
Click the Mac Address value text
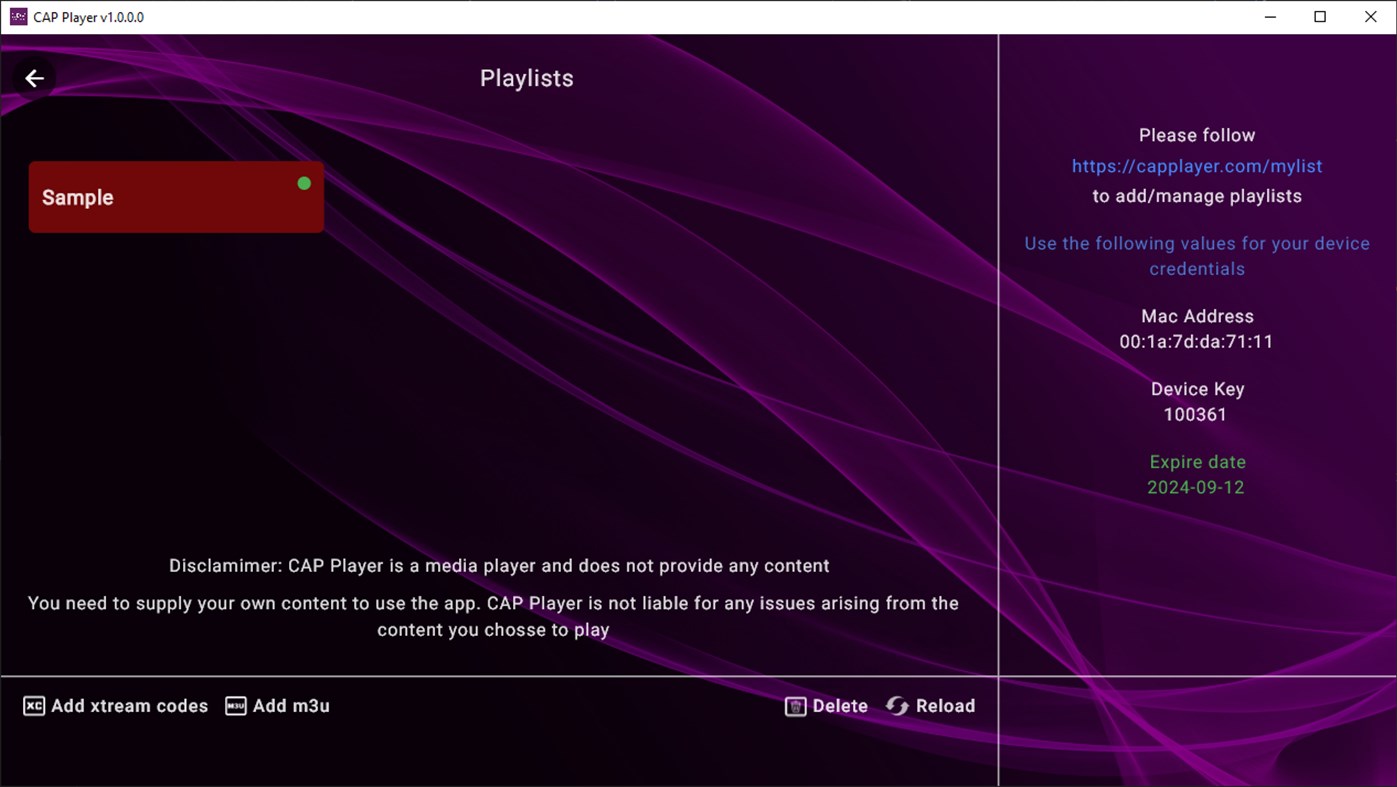point(1196,341)
